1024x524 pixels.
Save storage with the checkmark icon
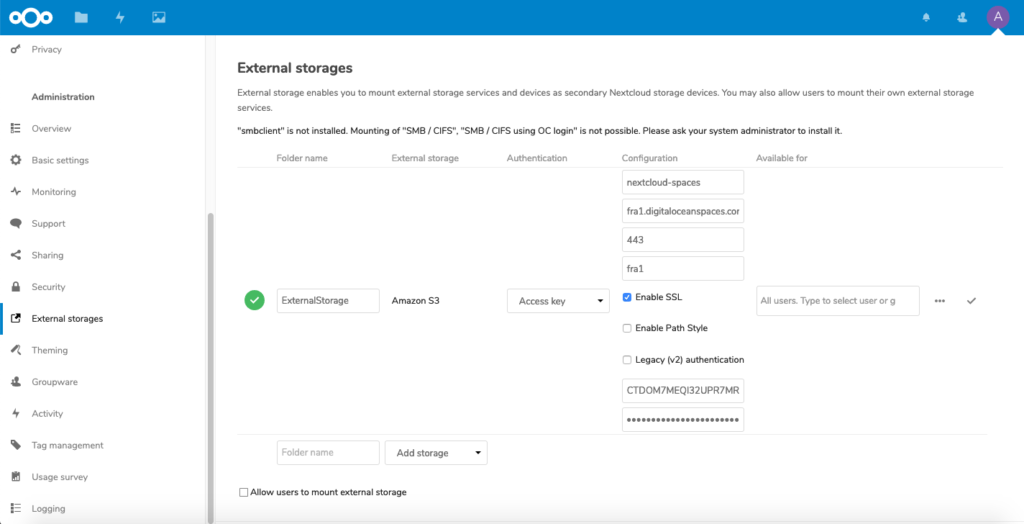click(x=971, y=301)
